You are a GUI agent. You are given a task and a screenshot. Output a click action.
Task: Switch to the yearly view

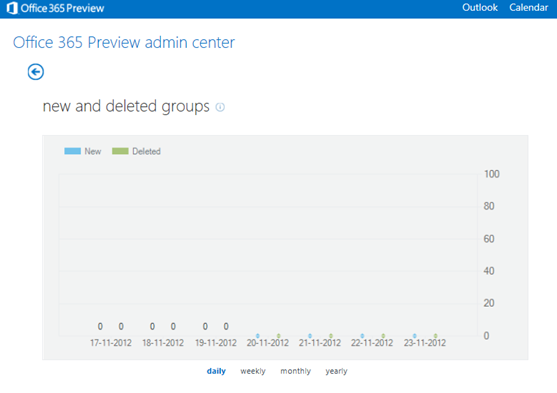(x=336, y=371)
